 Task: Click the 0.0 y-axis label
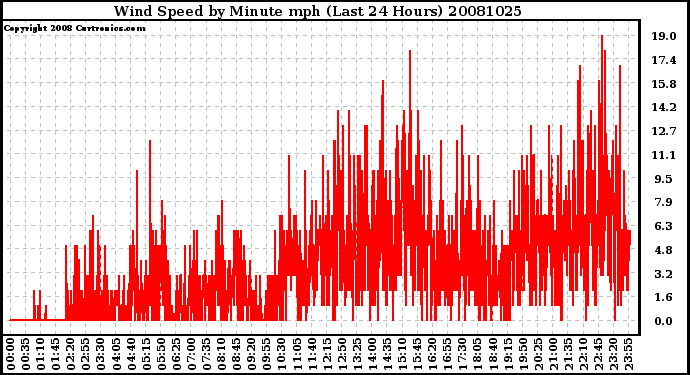coord(664,321)
